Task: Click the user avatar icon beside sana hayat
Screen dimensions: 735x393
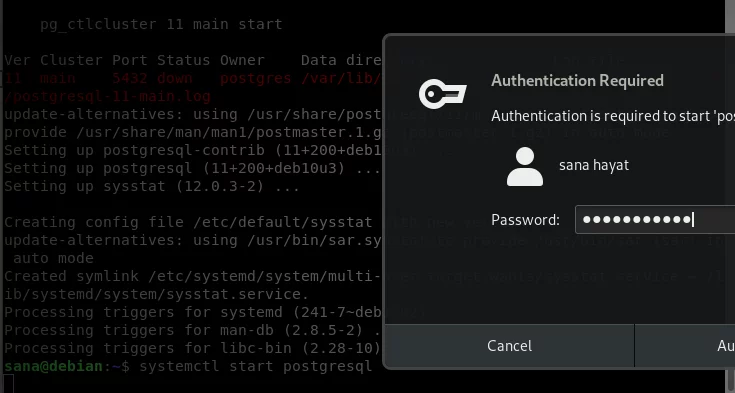Action: pos(525,166)
